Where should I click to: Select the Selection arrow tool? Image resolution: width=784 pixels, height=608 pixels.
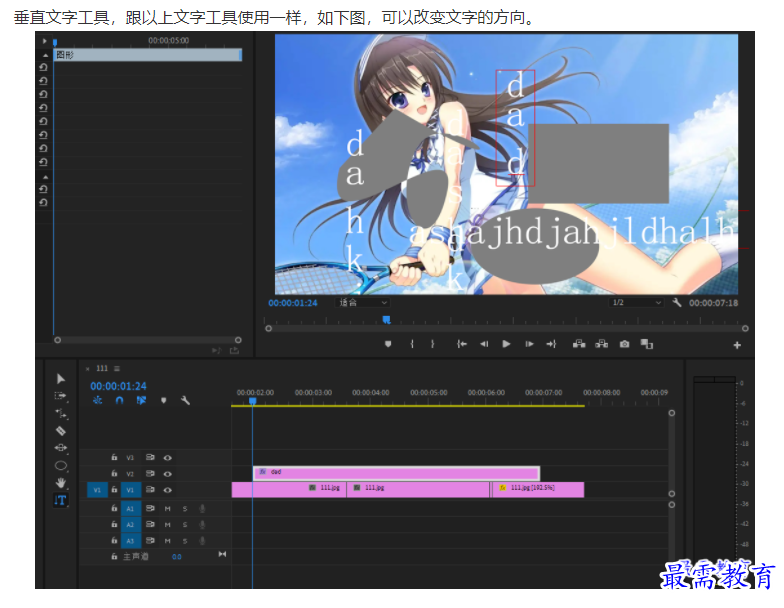pyautogui.click(x=60, y=379)
